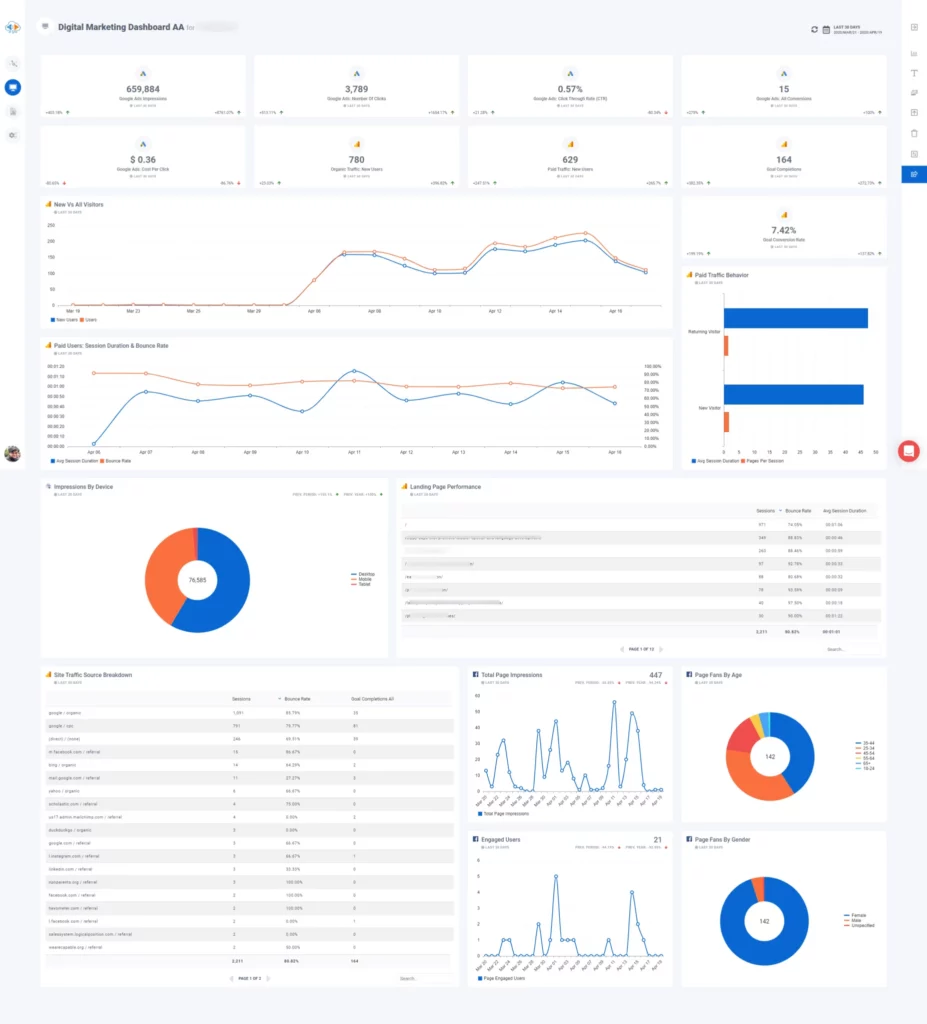Toggle the New Users legend entry
The width and height of the screenshot is (927, 1024).
[64, 320]
